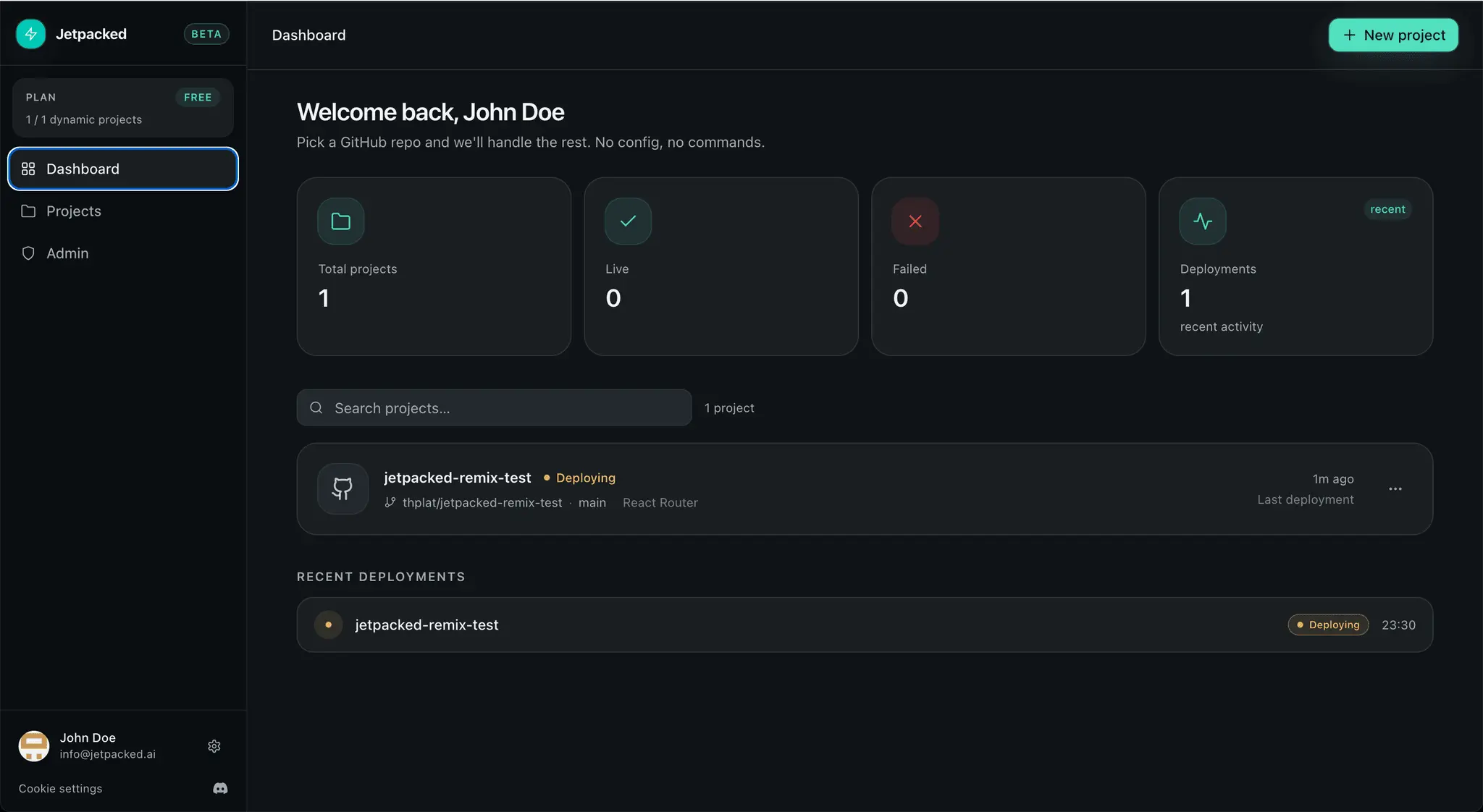Image resolution: width=1483 pixels, height=812 pixels.
Task: Click the 23:30 deployment timestamp
Action: [x=1398, y=625]
